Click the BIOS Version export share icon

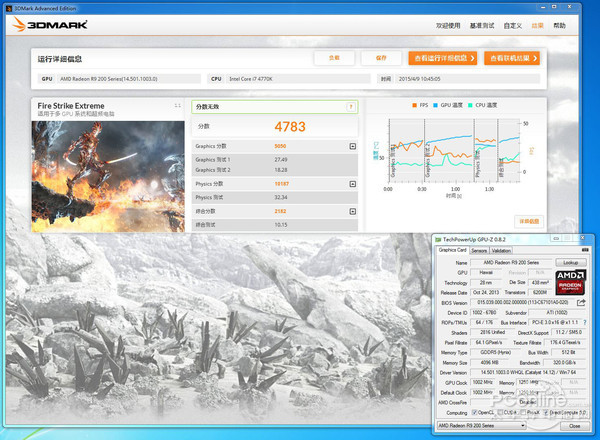[581, 303]
